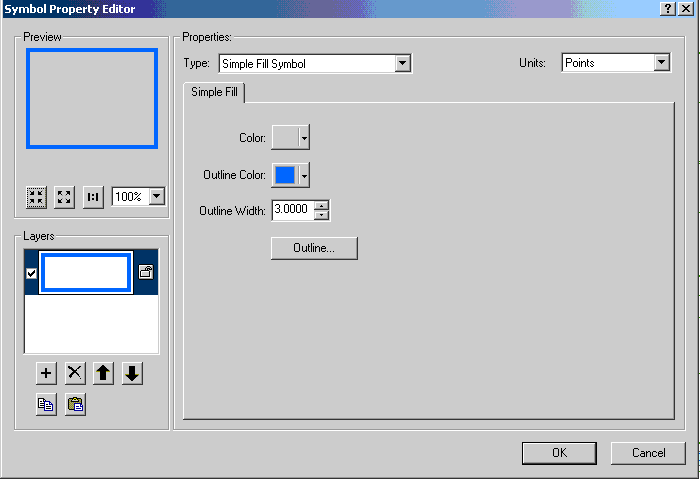The width and height of the screenshot is (700, 479).
Task: Open the preview zoom percentage dropdown
Action: pyautogui.click(x=157, y=196)
